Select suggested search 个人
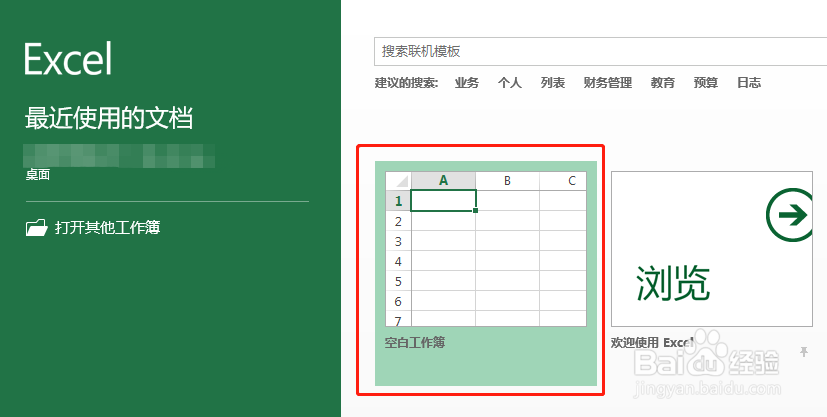 [509, 83]
